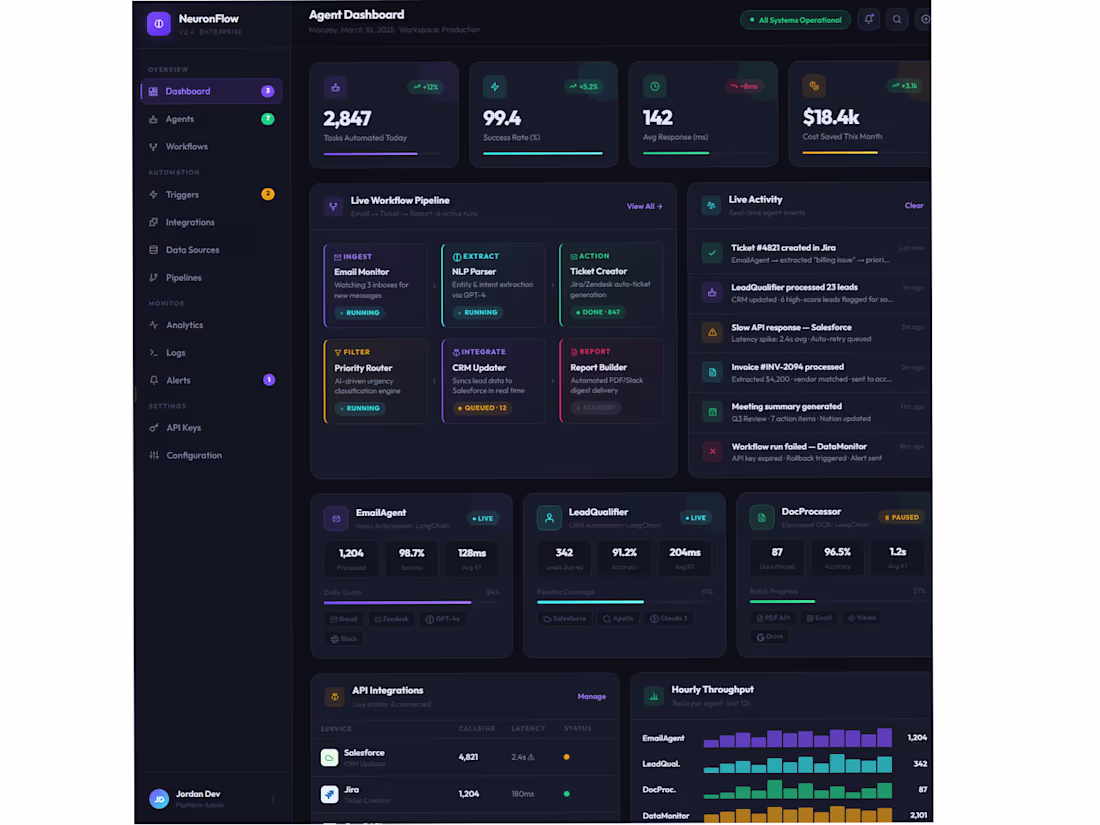
Task: Open user menu dots beside Jordan Dev
Action: pyautogui.click(x=273, y=799)
